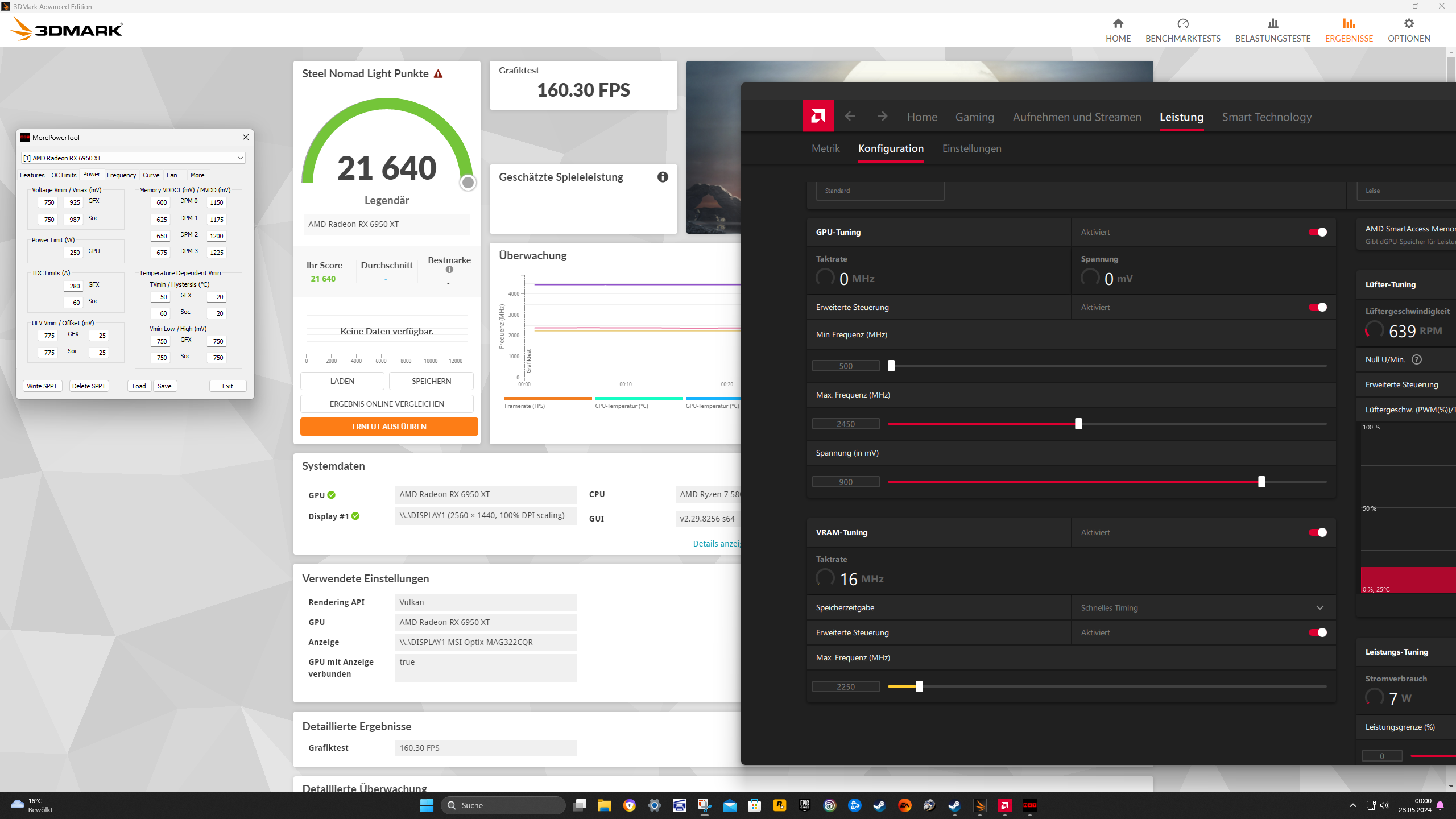Open the Frequency tab in MorePowerTool

coord(121,175)
